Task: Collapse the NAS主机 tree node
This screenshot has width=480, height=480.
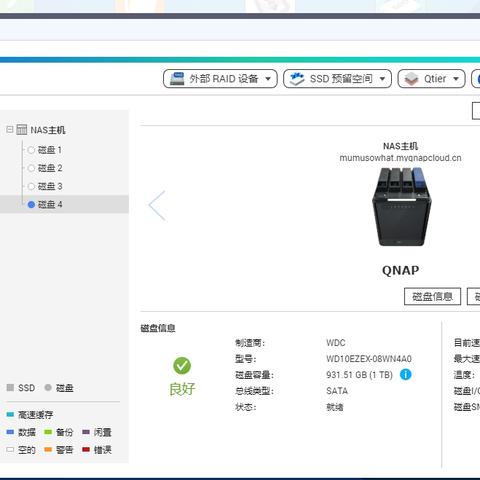Action: coord(10,129)
